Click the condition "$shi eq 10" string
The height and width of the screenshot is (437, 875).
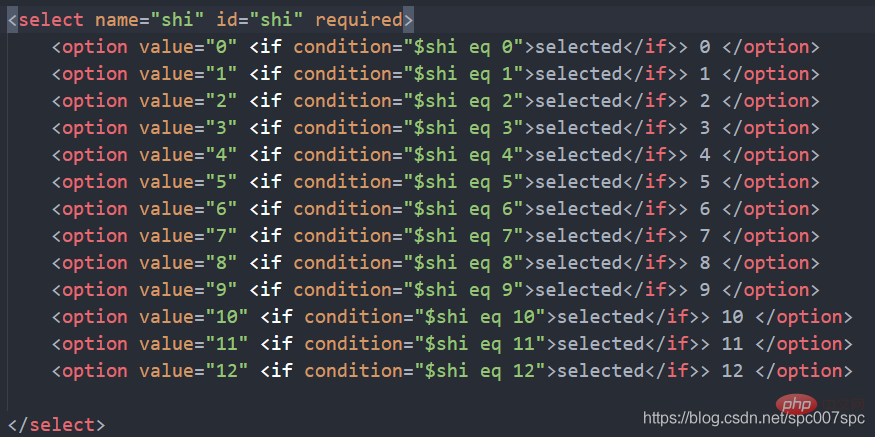point(481,317)
